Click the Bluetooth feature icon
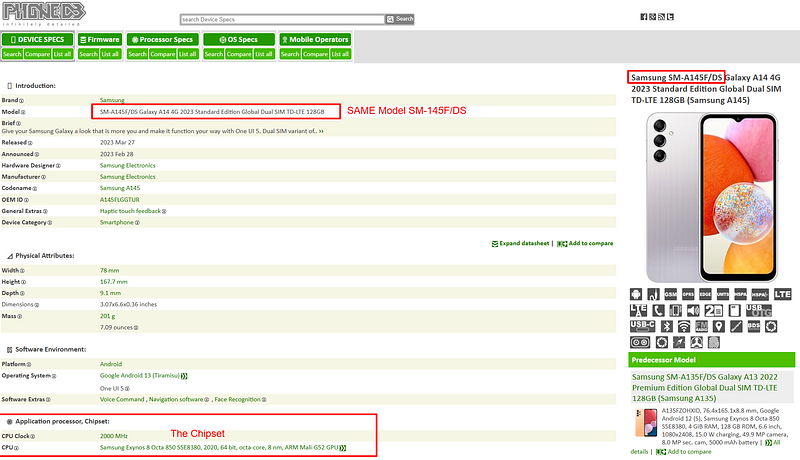Image resolution: width=800 pixels, height=460 pixels. 666,326
